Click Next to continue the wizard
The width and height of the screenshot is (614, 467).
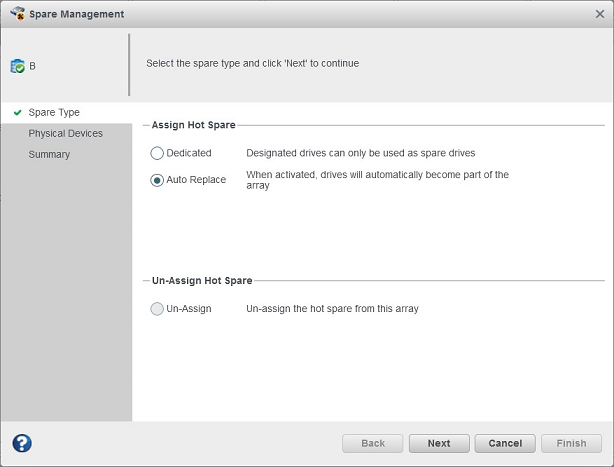tap(439, 443)
